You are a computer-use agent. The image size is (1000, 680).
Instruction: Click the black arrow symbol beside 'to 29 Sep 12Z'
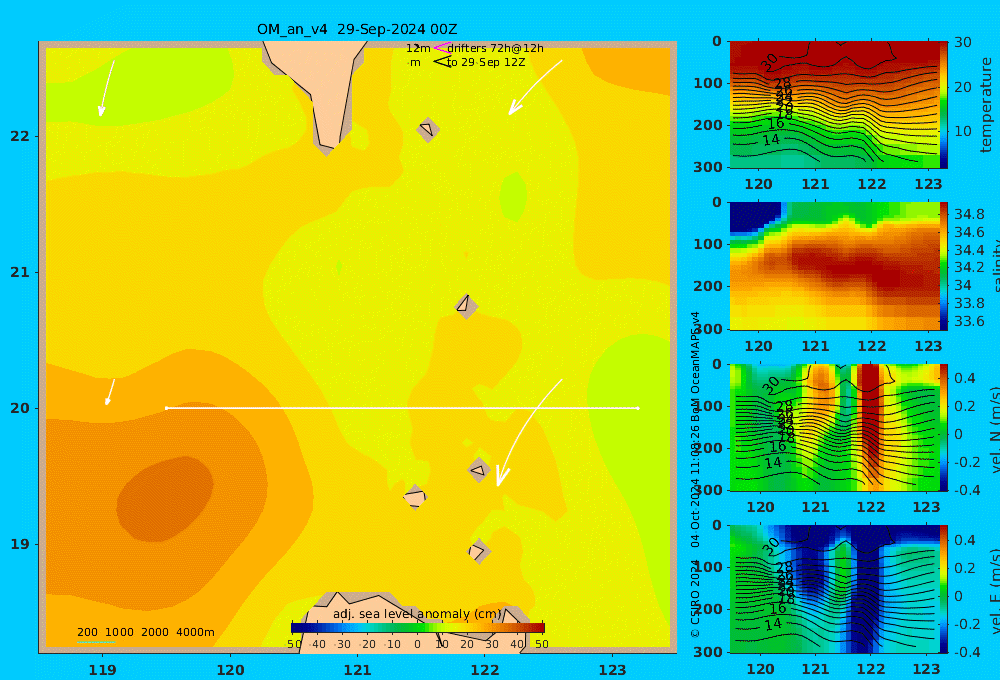click(x=442, y=62)
